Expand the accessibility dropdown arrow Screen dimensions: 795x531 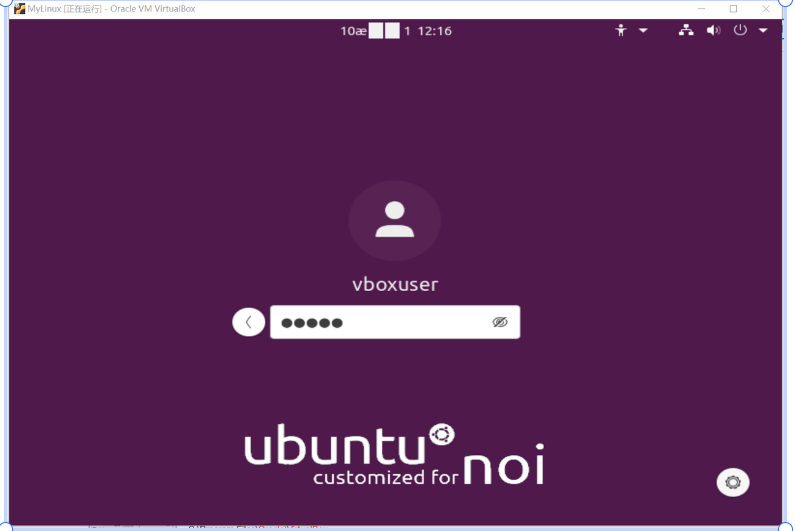coord(643,30)
